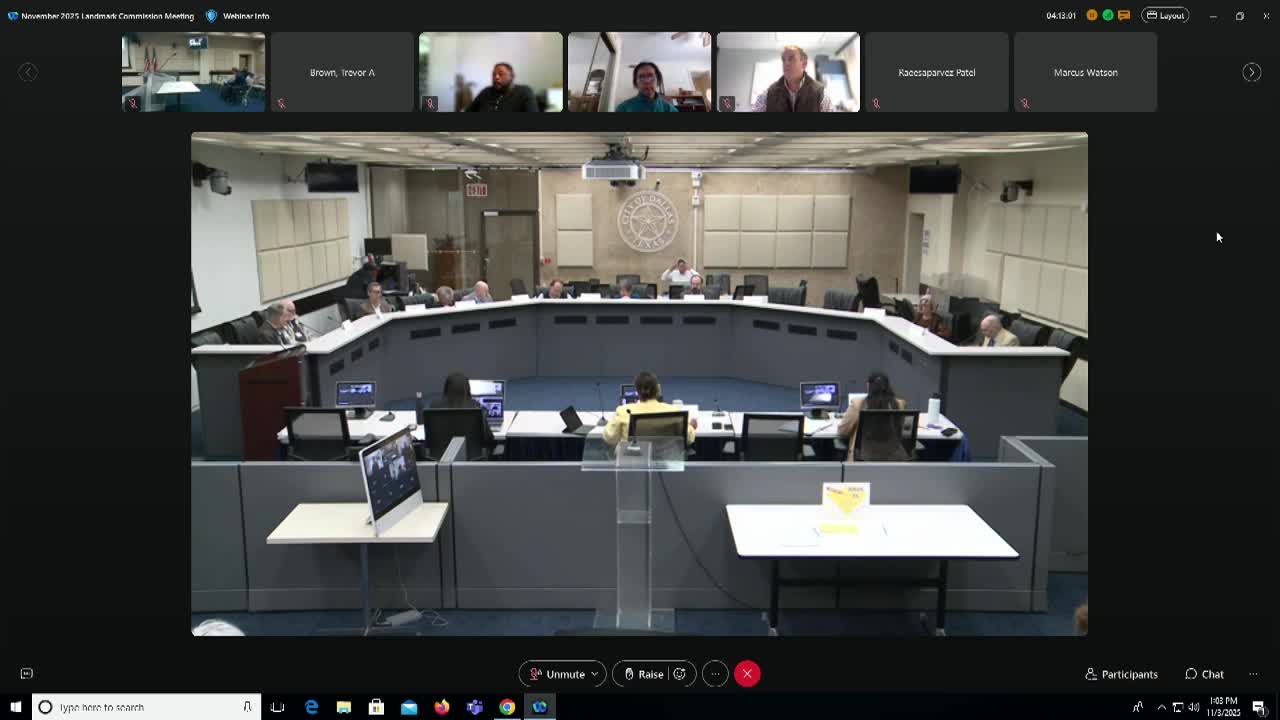This screenshot has height=720, width=1280.
Task: Launch Google Chrome from the taskbar
Action: point(508,707)
